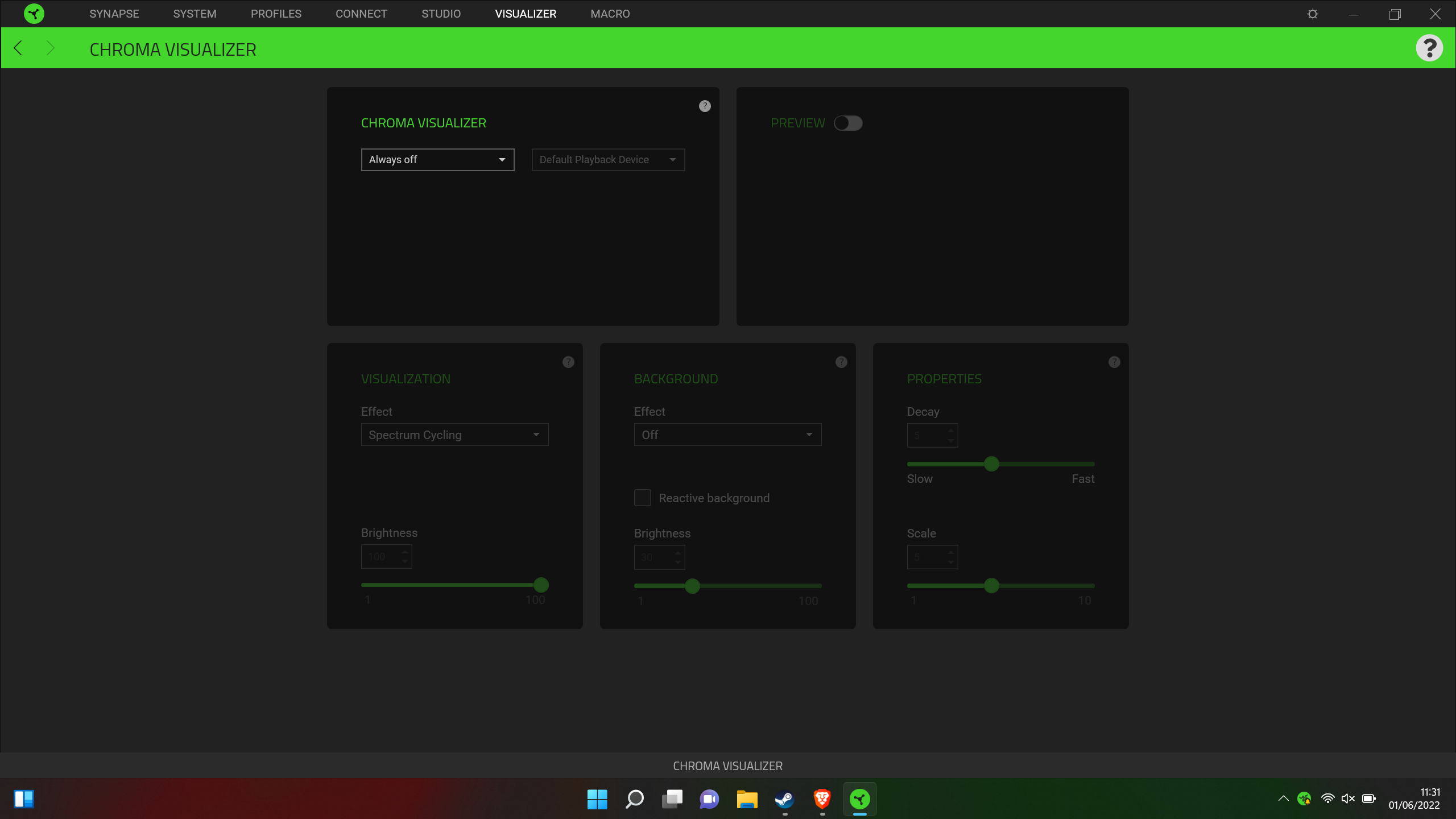Open the Background effect dropdown

(727, 435)
